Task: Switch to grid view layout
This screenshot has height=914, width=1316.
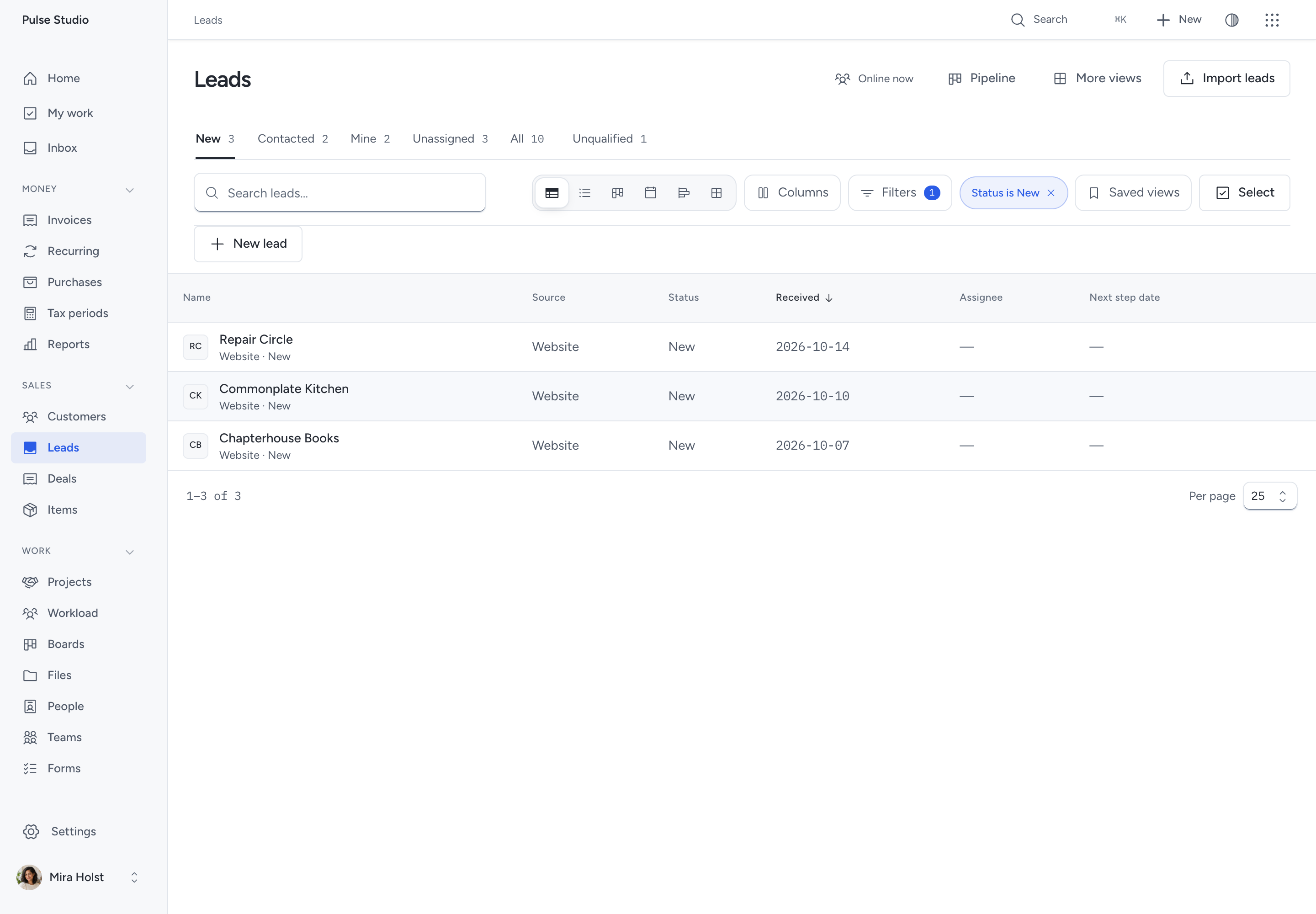Action: [x=716, y=193]
